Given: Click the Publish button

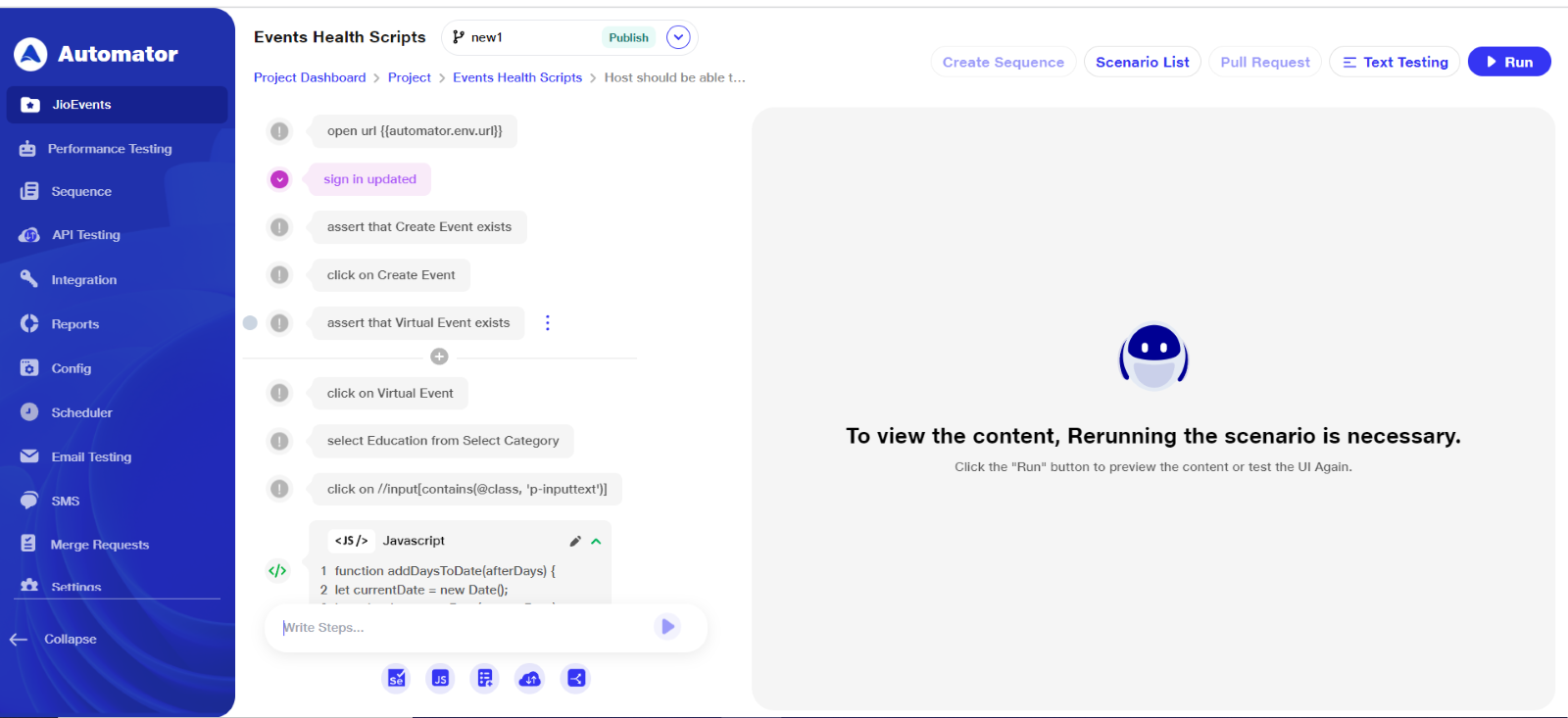Looking at the screenshot, I should point(628,37).
